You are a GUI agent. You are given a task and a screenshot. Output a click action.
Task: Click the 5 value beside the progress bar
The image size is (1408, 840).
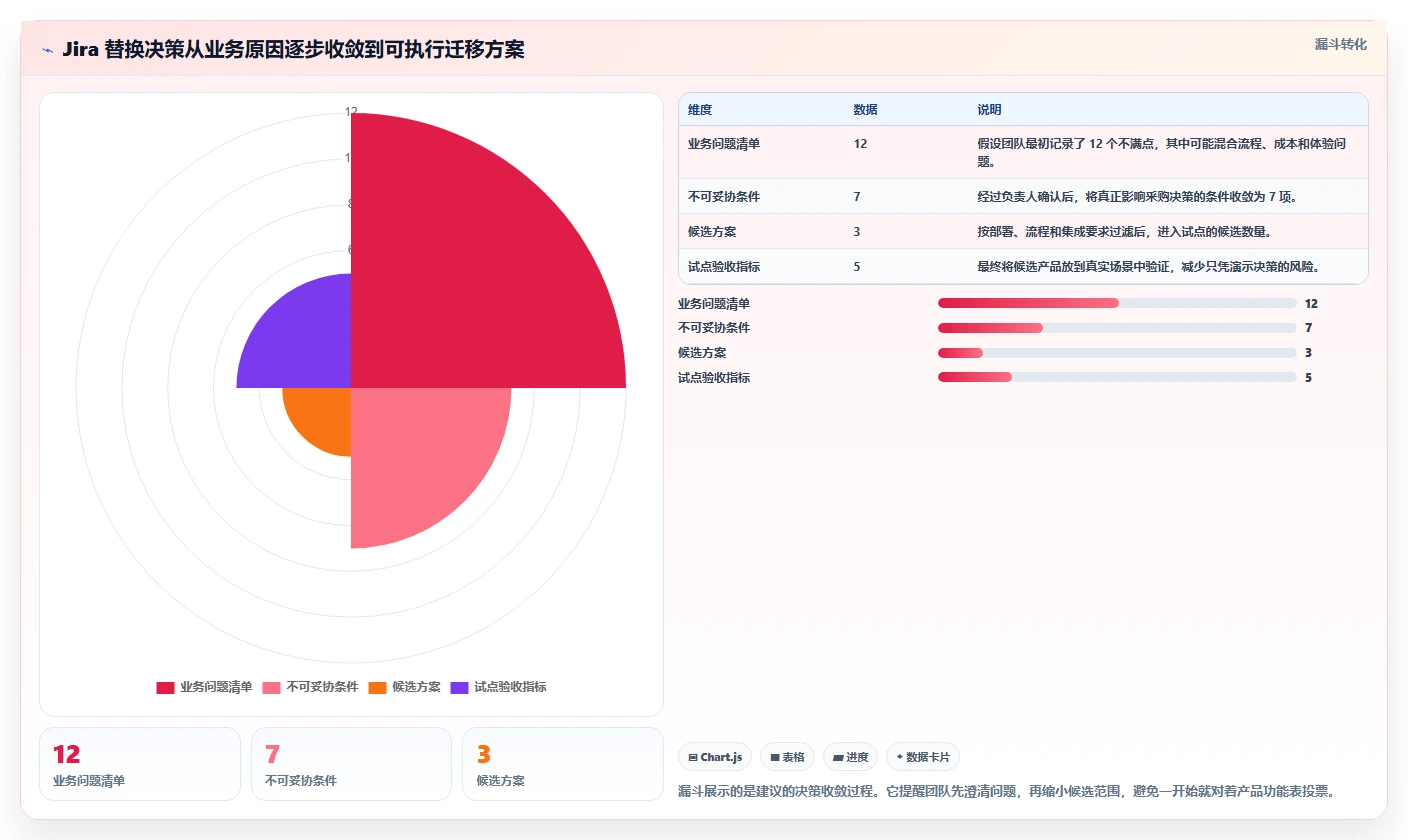click(1308, 378)
